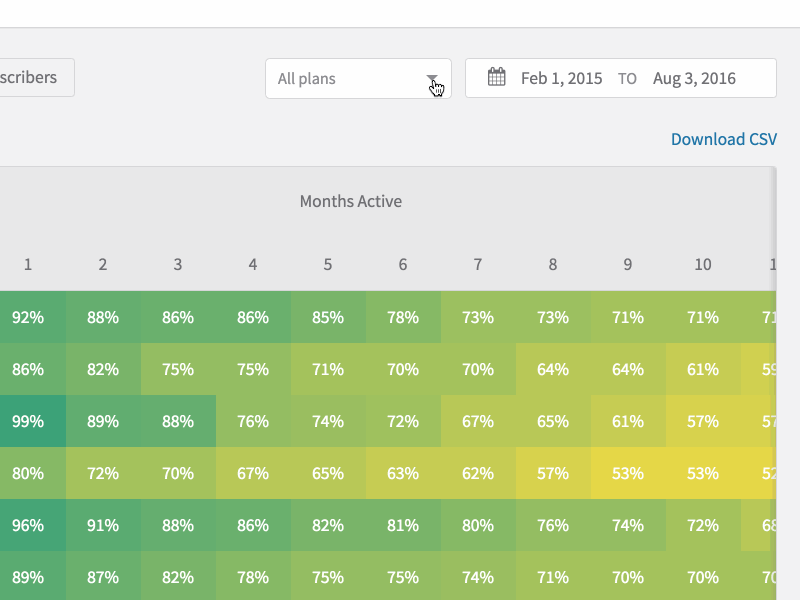Select column header 5 in the table
800x600 pixels.
pyautogui.click(x=327, y=264)
